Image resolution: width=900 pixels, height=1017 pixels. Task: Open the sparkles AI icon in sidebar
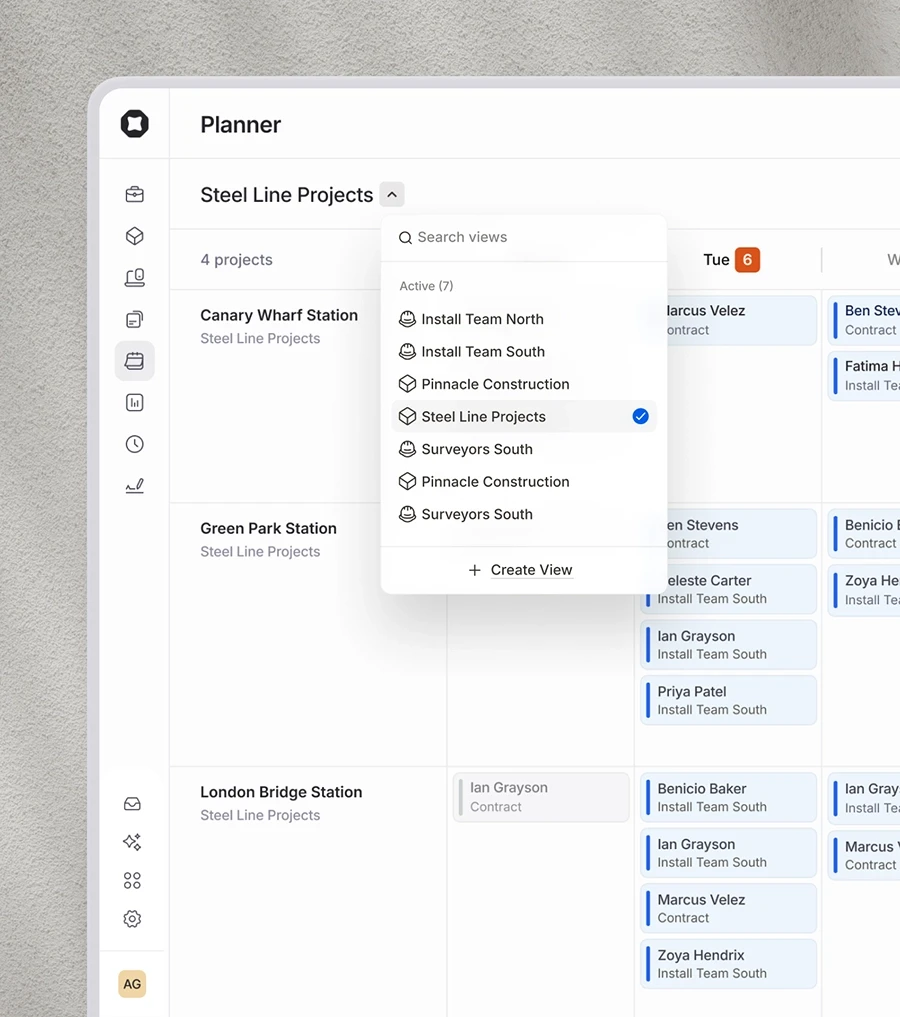pyautogui.click(x=132, y=842)
